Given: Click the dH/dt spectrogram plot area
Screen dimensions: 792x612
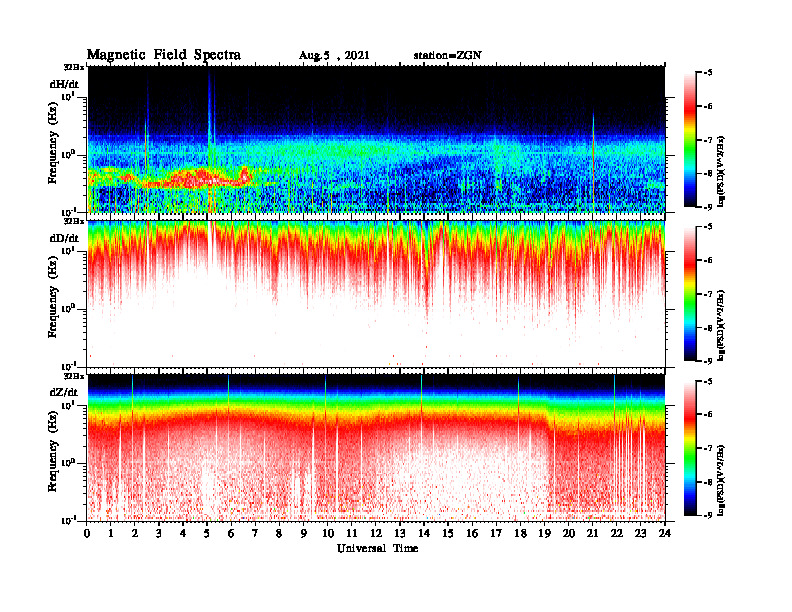Looking at the screenshot, I should 376,139.
